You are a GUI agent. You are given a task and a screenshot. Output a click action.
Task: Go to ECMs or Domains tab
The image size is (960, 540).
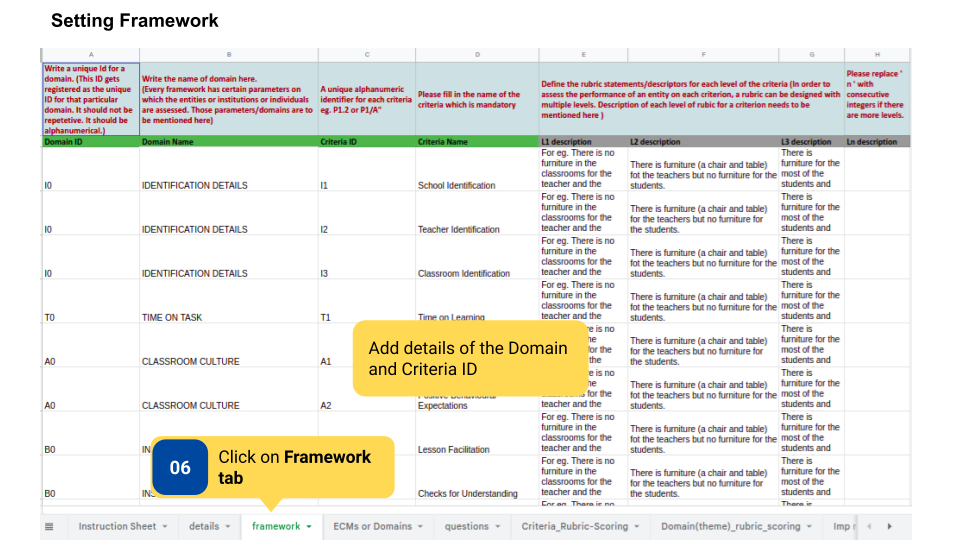[x=371, y=526]
